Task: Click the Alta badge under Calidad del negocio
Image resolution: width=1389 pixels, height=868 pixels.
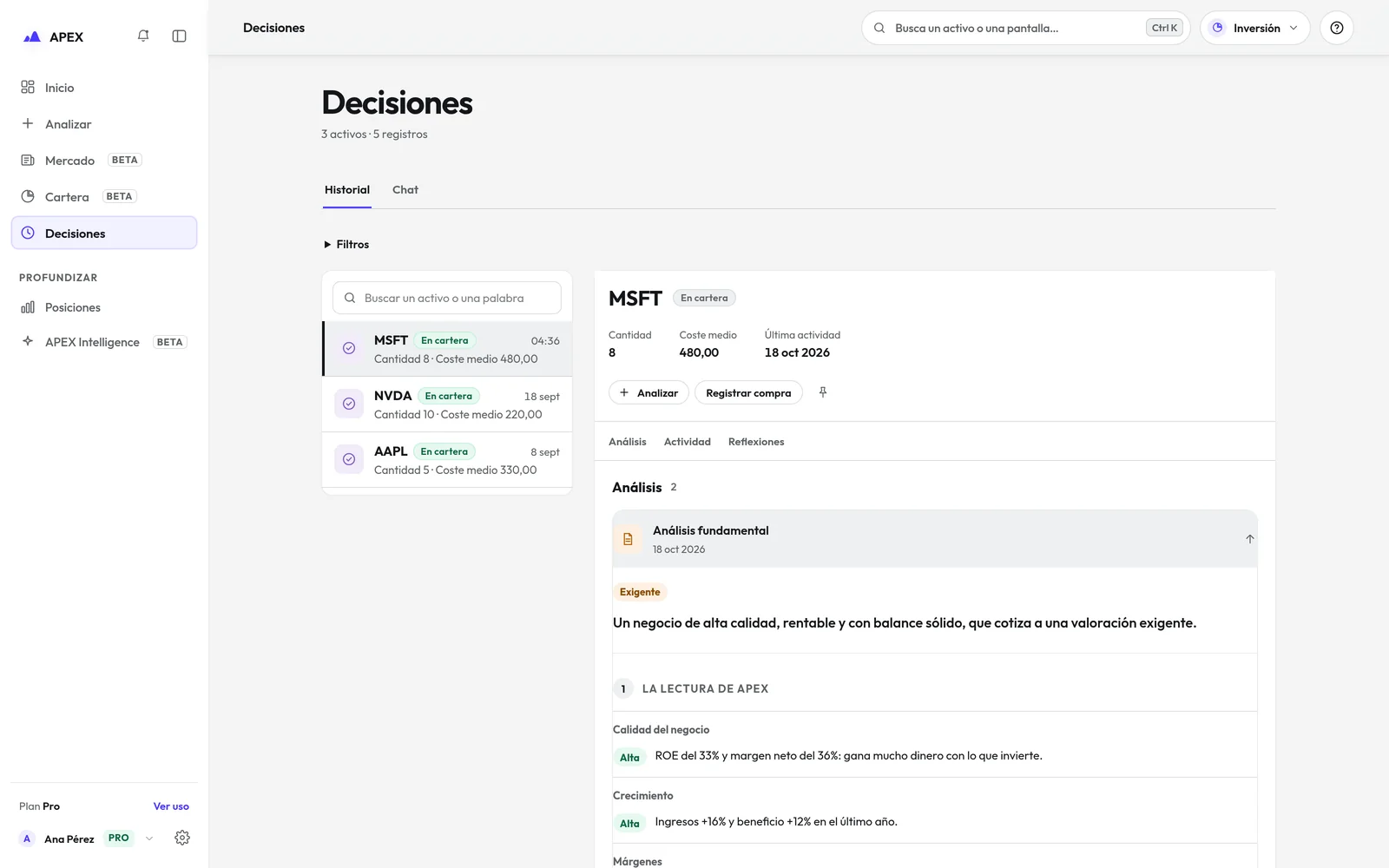Action: 629,758
